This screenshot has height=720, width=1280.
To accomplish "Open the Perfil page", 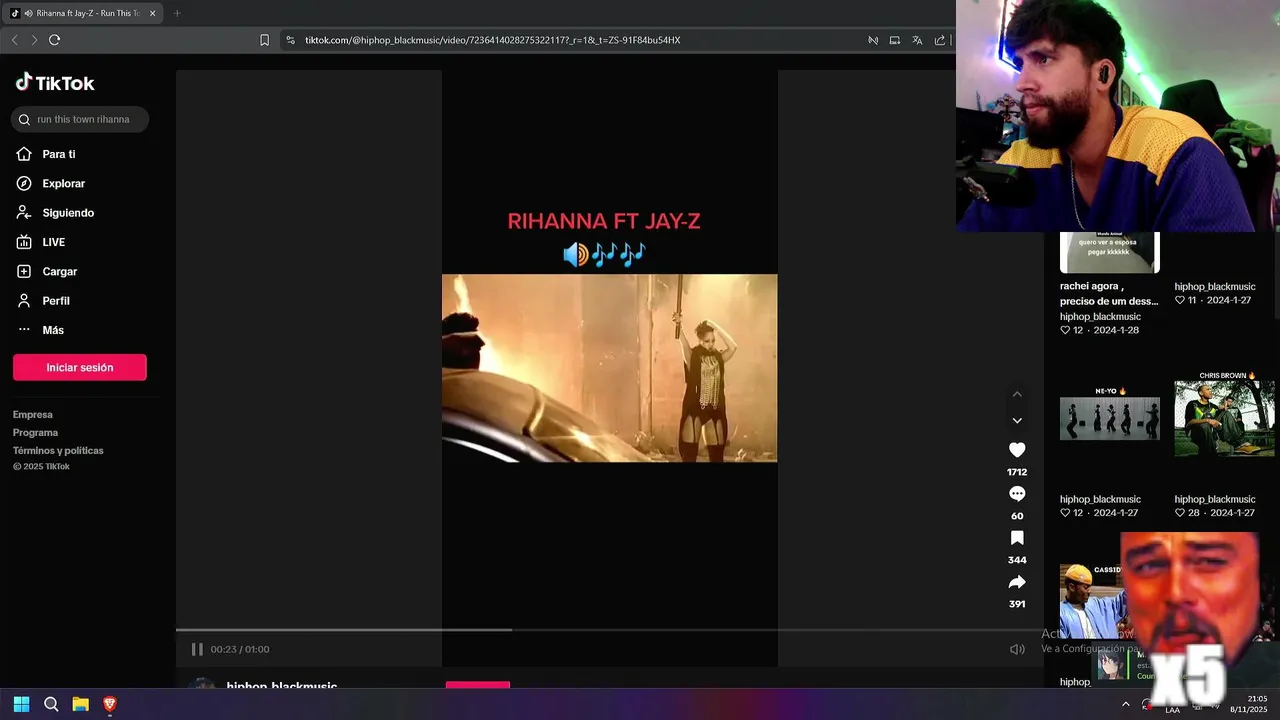I will click(56, 301).
